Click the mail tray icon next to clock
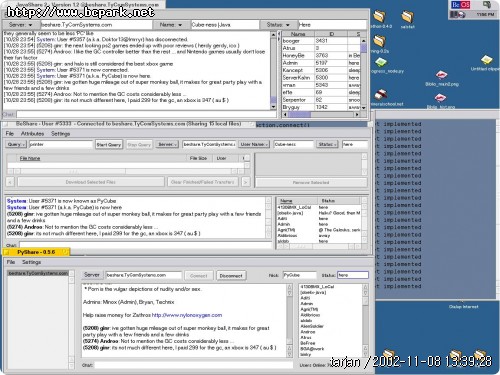This screenshot has width=500, height=375. click(462, 15)
